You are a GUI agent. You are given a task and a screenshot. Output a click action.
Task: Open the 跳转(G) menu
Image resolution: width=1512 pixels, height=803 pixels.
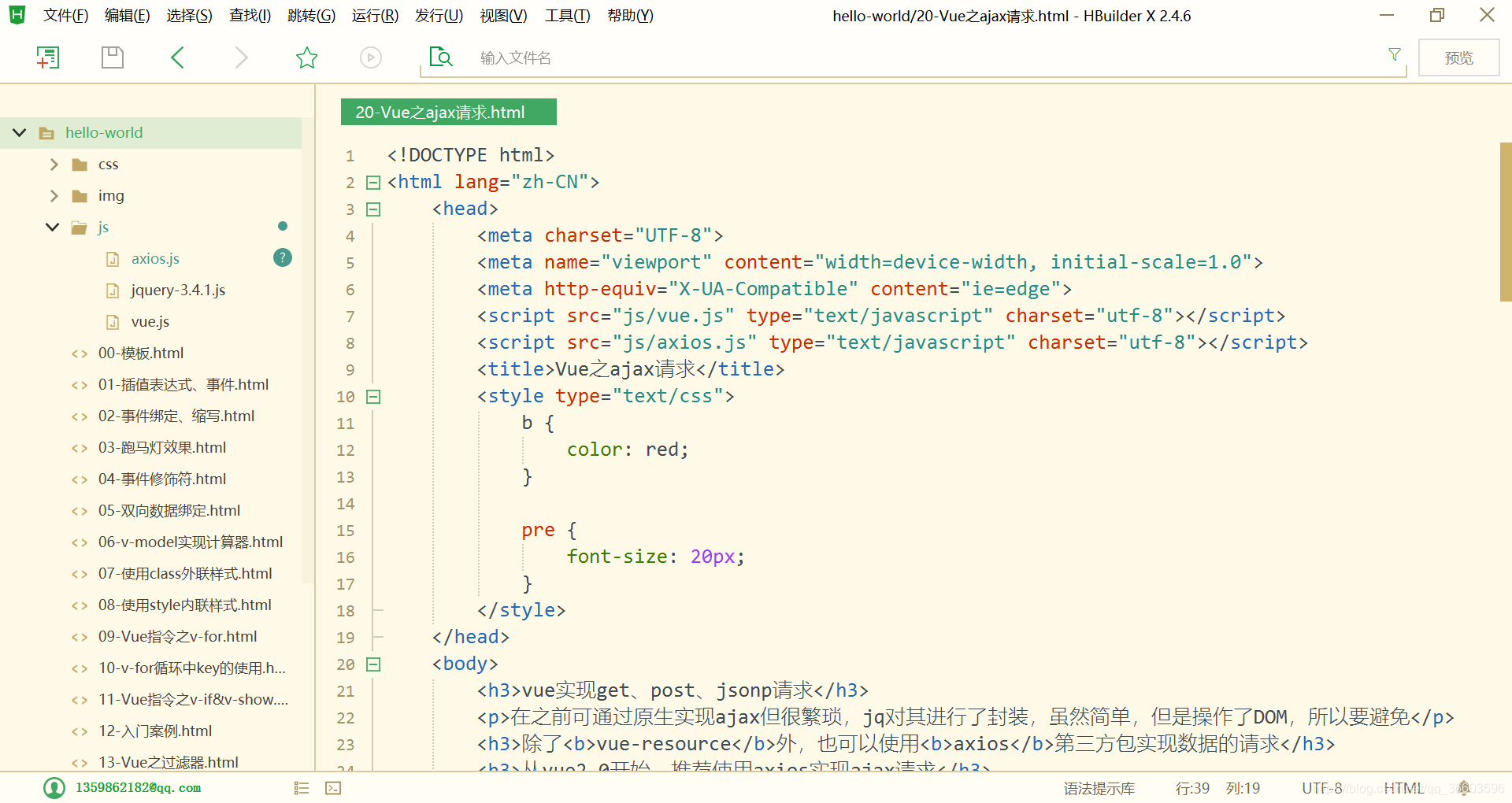(x=312, y=16)
